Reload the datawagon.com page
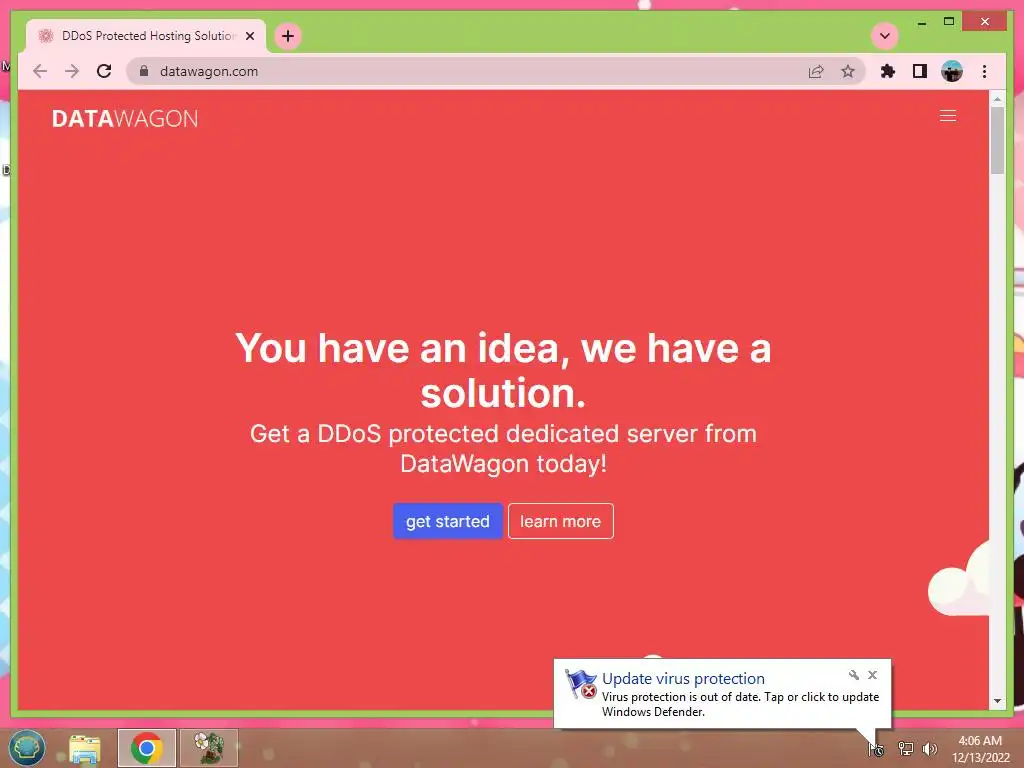This screenshot has width=1024, height=768. pyautogui.click(x=104, y=71)
